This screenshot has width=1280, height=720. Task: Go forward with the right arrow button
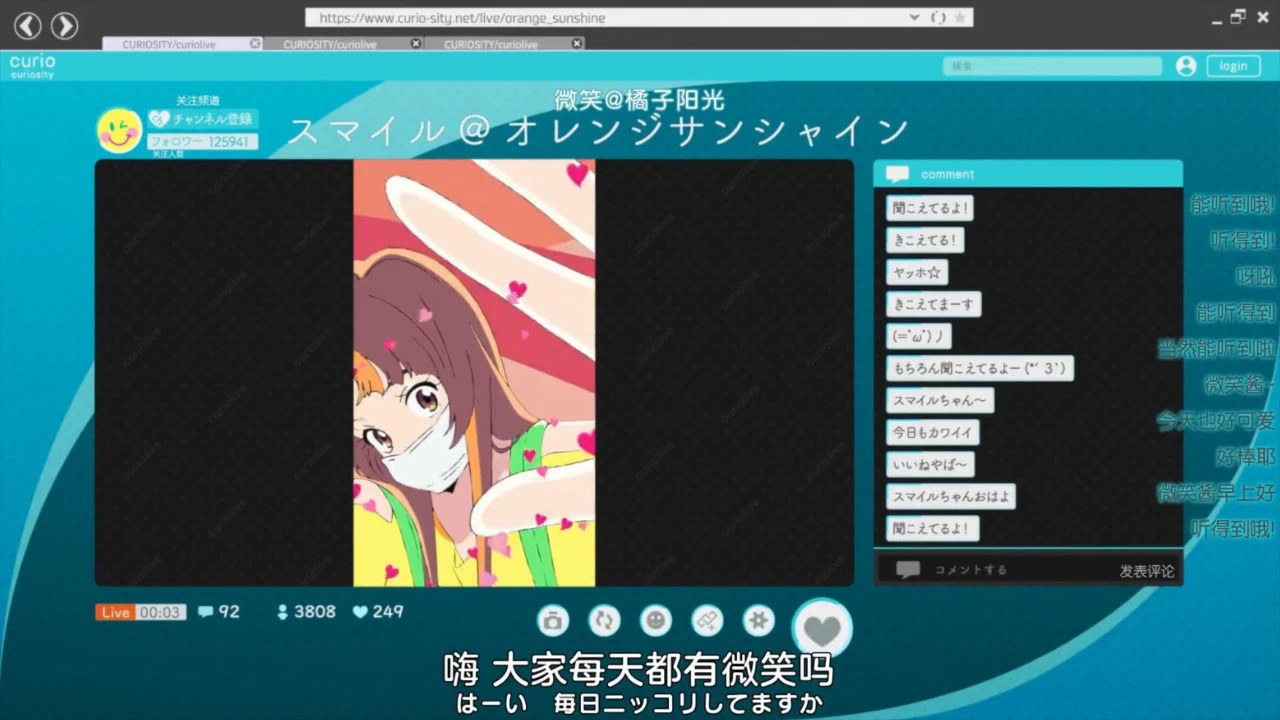(64, 26)
